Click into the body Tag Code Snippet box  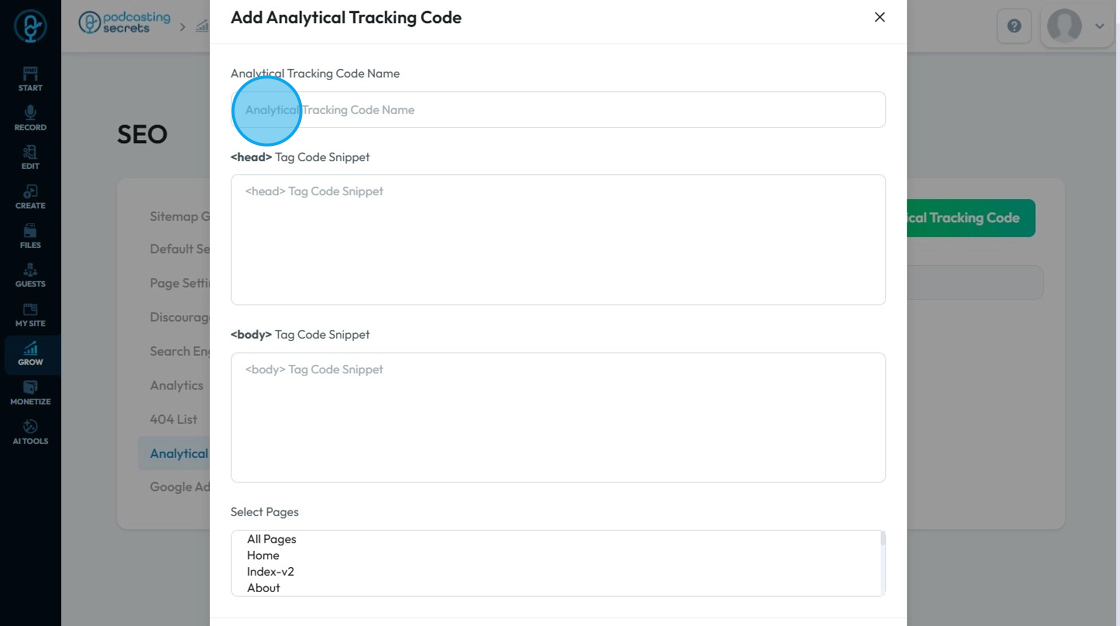click(x=558, y=417)
